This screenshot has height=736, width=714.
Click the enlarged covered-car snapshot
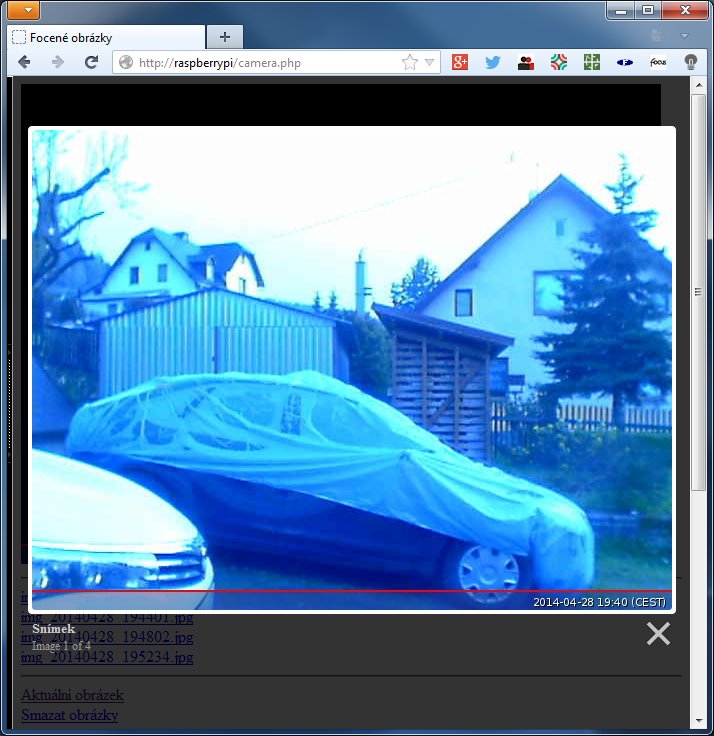tap(352, 370)
